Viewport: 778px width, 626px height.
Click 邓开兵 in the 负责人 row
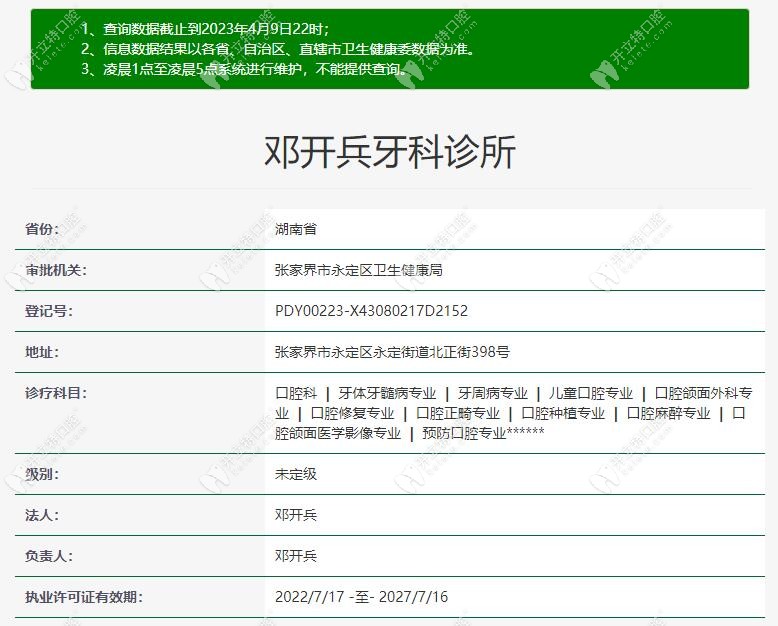pos(296,556)
